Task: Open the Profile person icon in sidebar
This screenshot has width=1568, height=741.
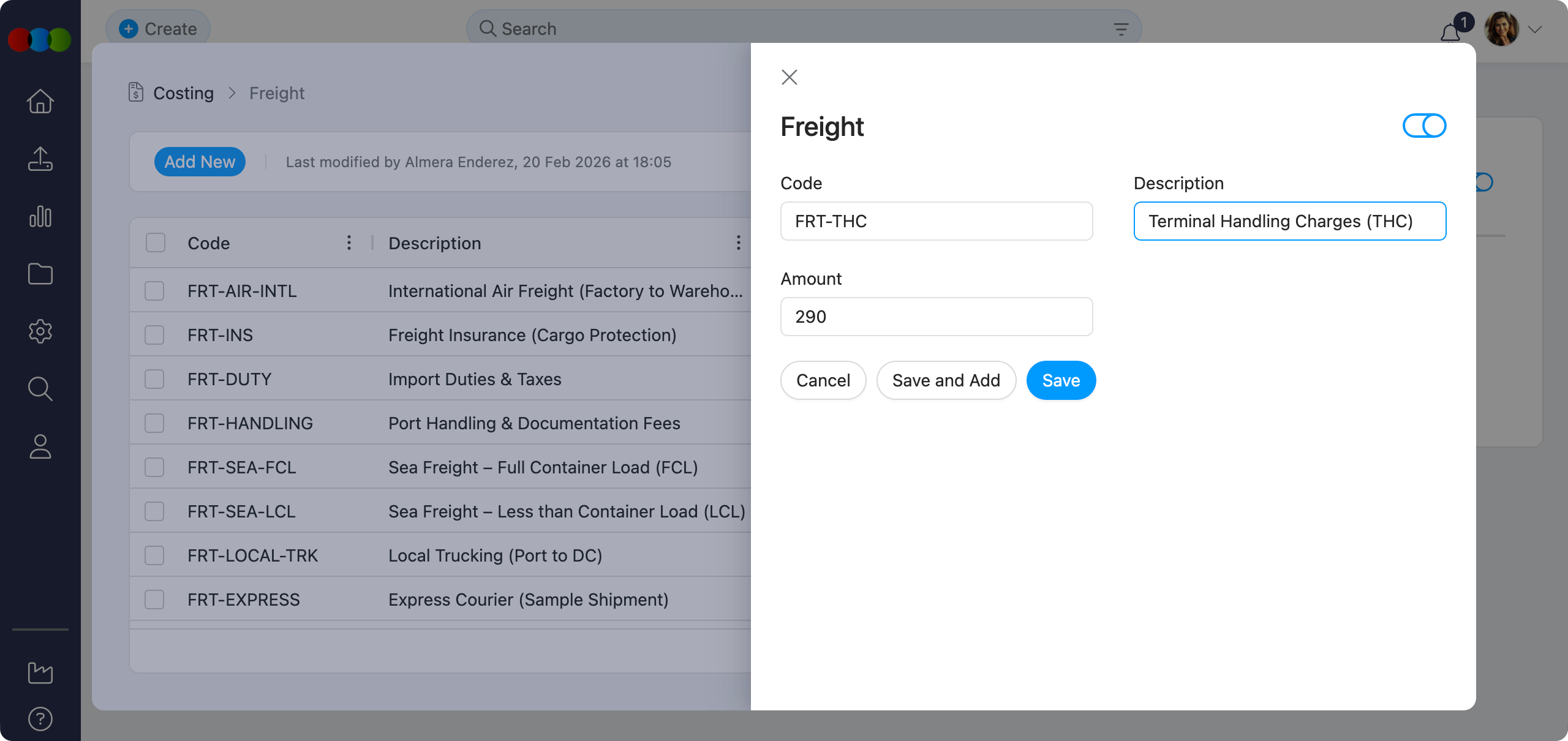Action: (x=40, y=446)
